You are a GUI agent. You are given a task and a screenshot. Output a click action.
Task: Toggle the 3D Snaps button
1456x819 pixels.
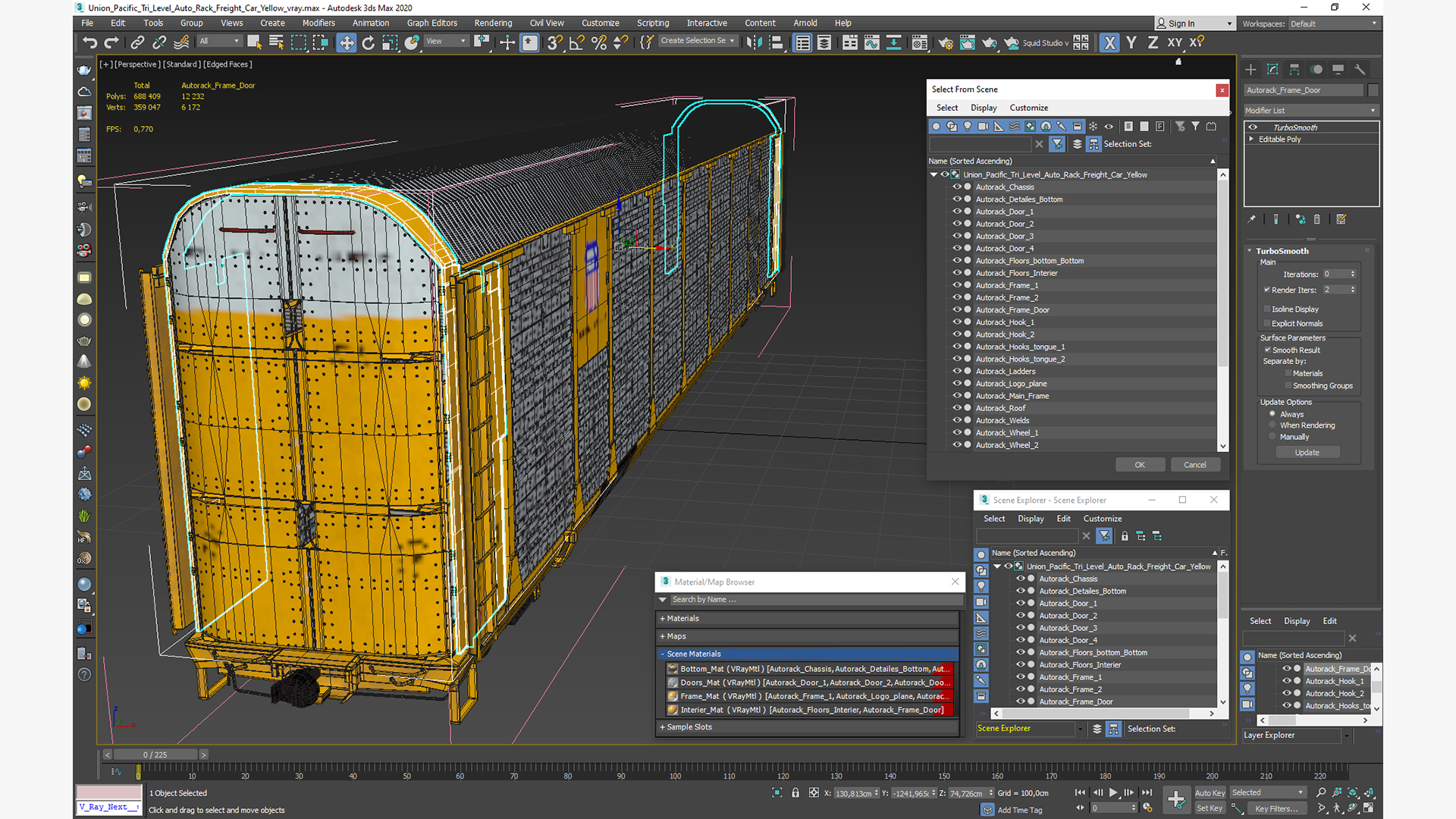pos(555,43)
